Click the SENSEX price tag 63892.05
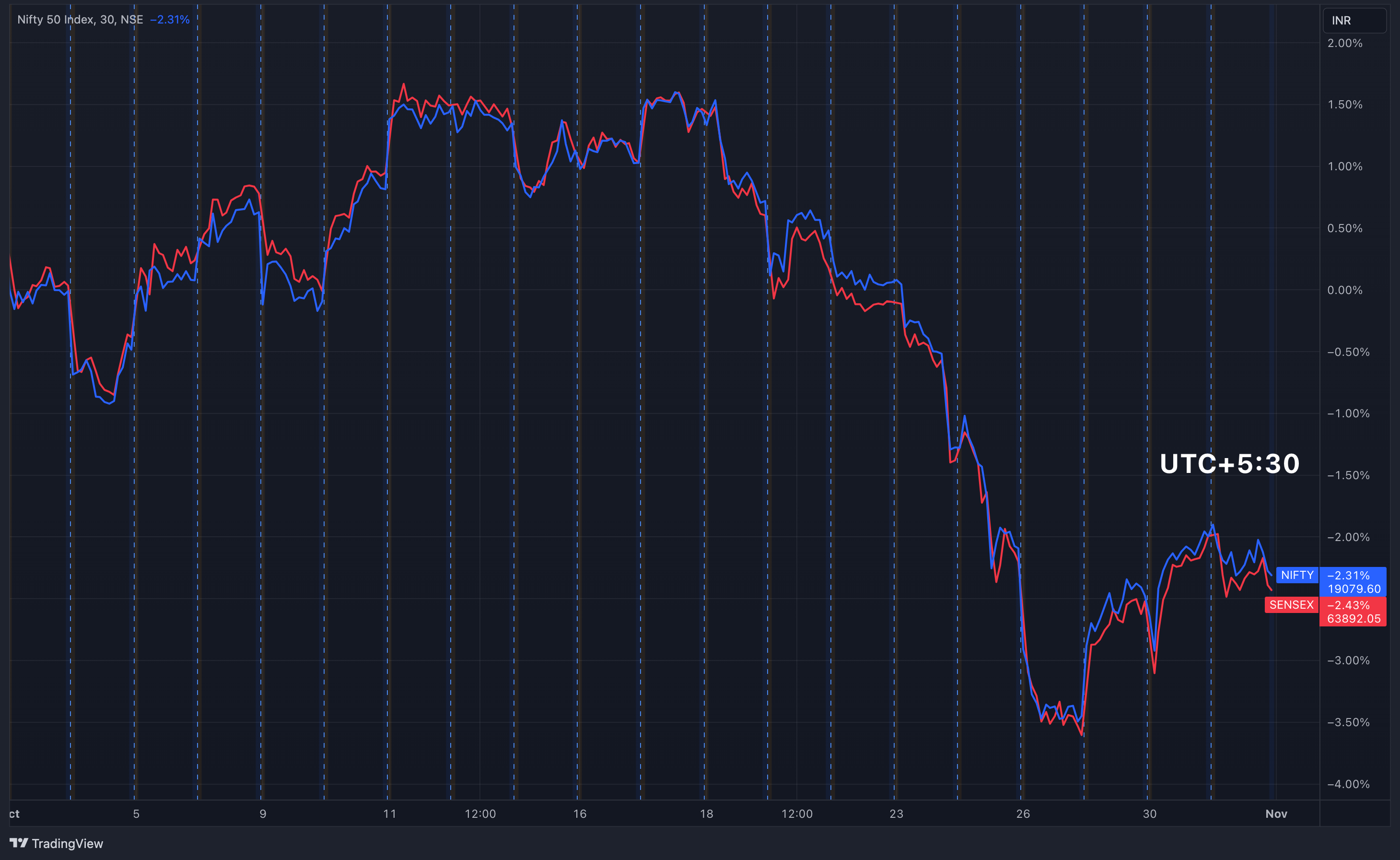Image resolution: width=1400 pixels, height=860 pixels. [x=1353, y=619]
